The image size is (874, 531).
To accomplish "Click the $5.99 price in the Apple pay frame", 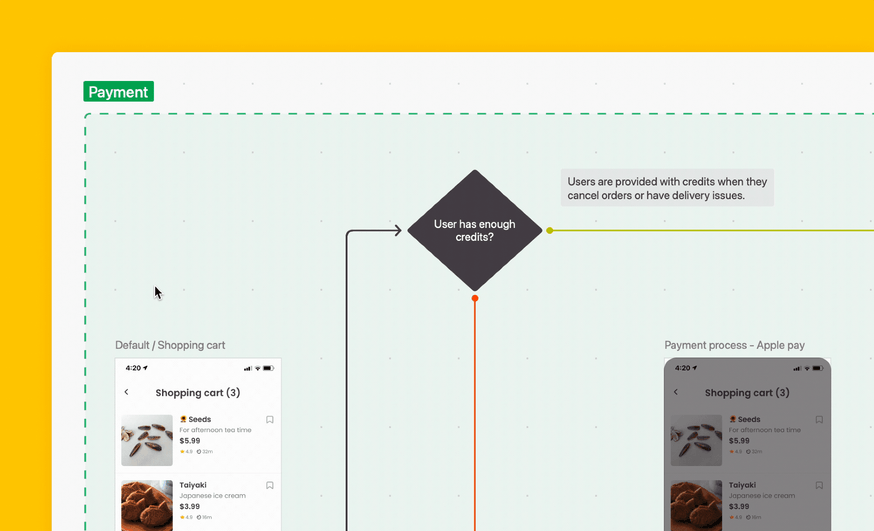I will point(739,441).
